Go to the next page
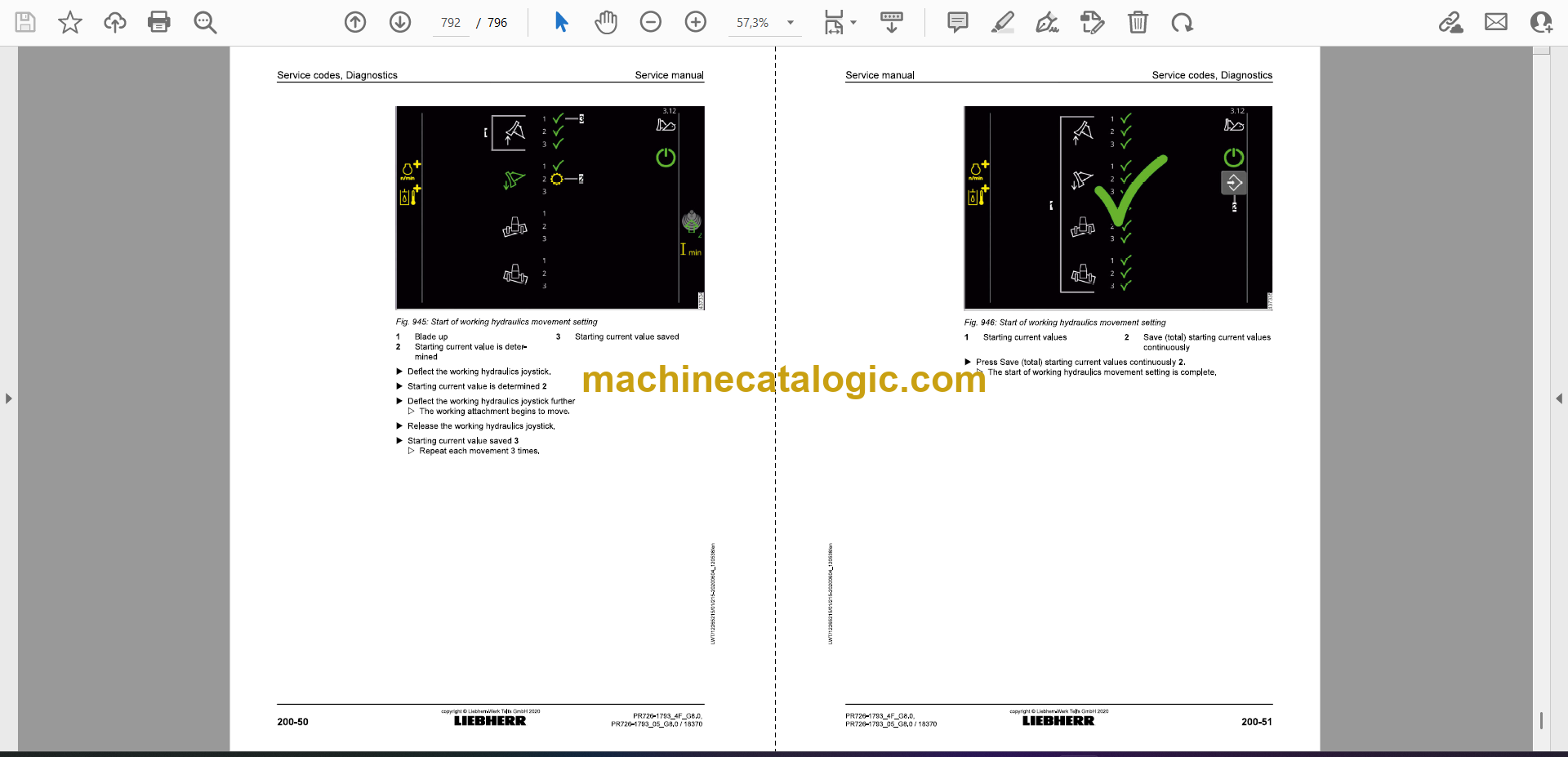The height and width of the screenshot is (757, 1568). point(400,22)
